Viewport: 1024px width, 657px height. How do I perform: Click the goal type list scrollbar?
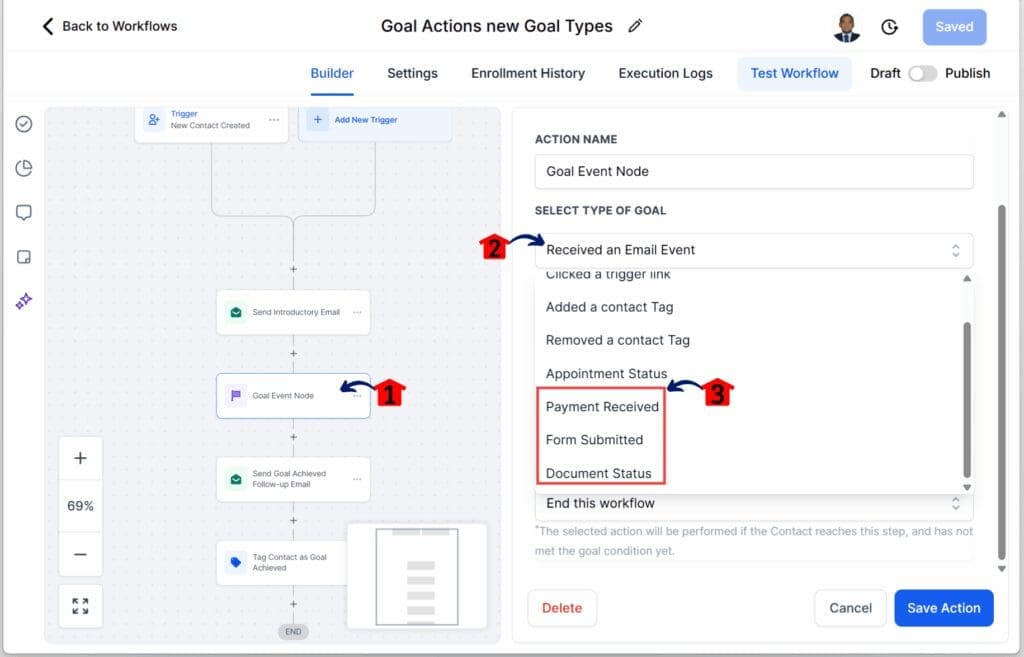click(x=966, y=400)
